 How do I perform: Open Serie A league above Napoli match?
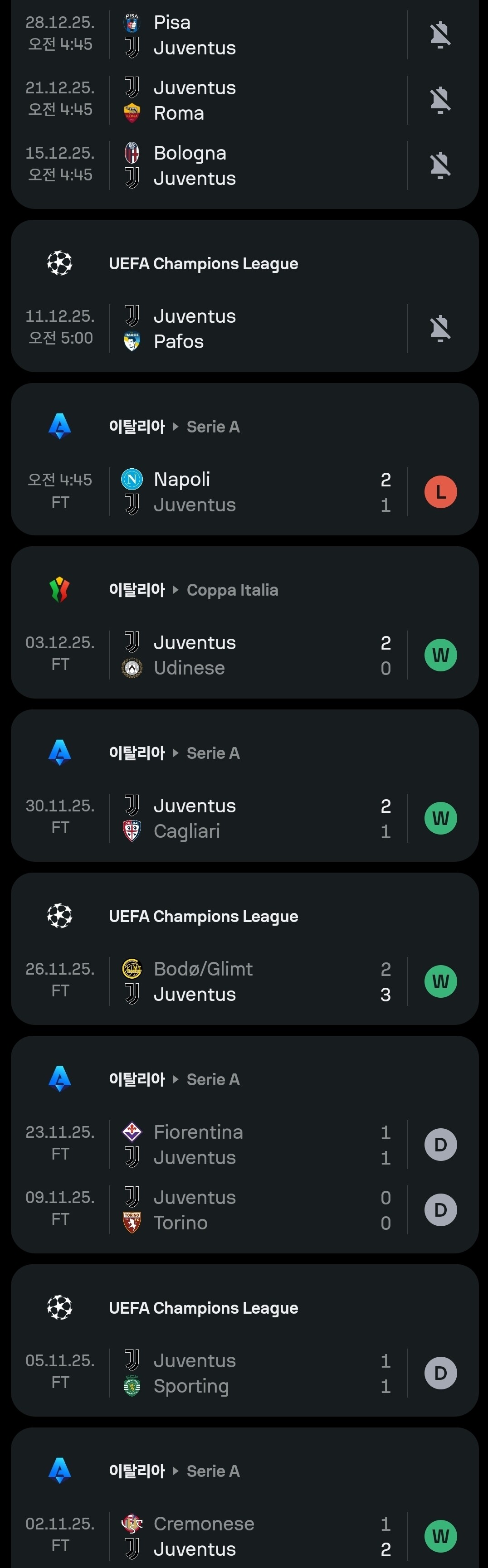point(213,427)
